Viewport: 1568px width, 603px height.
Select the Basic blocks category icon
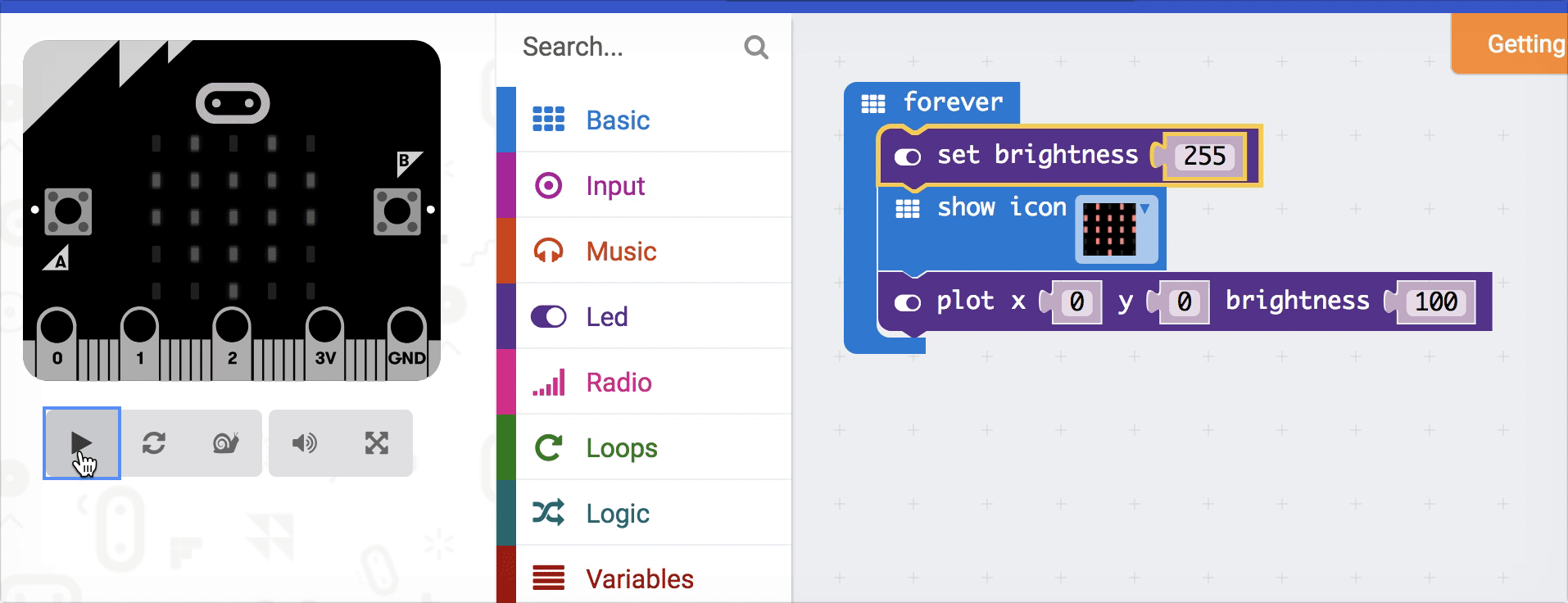point(550,120)
